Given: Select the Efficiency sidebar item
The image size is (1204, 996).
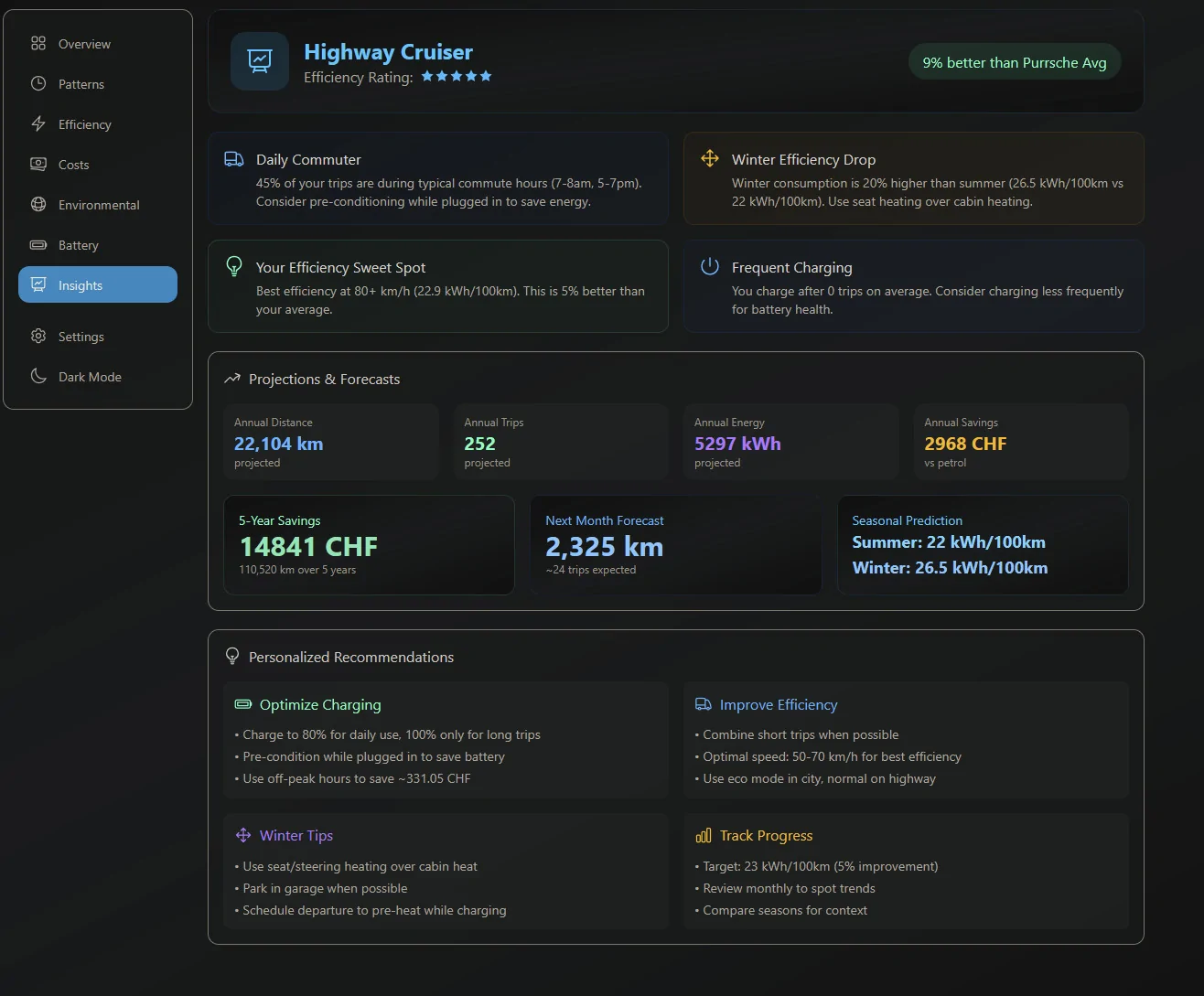Looking at the screenshot, I should [98, 124].
